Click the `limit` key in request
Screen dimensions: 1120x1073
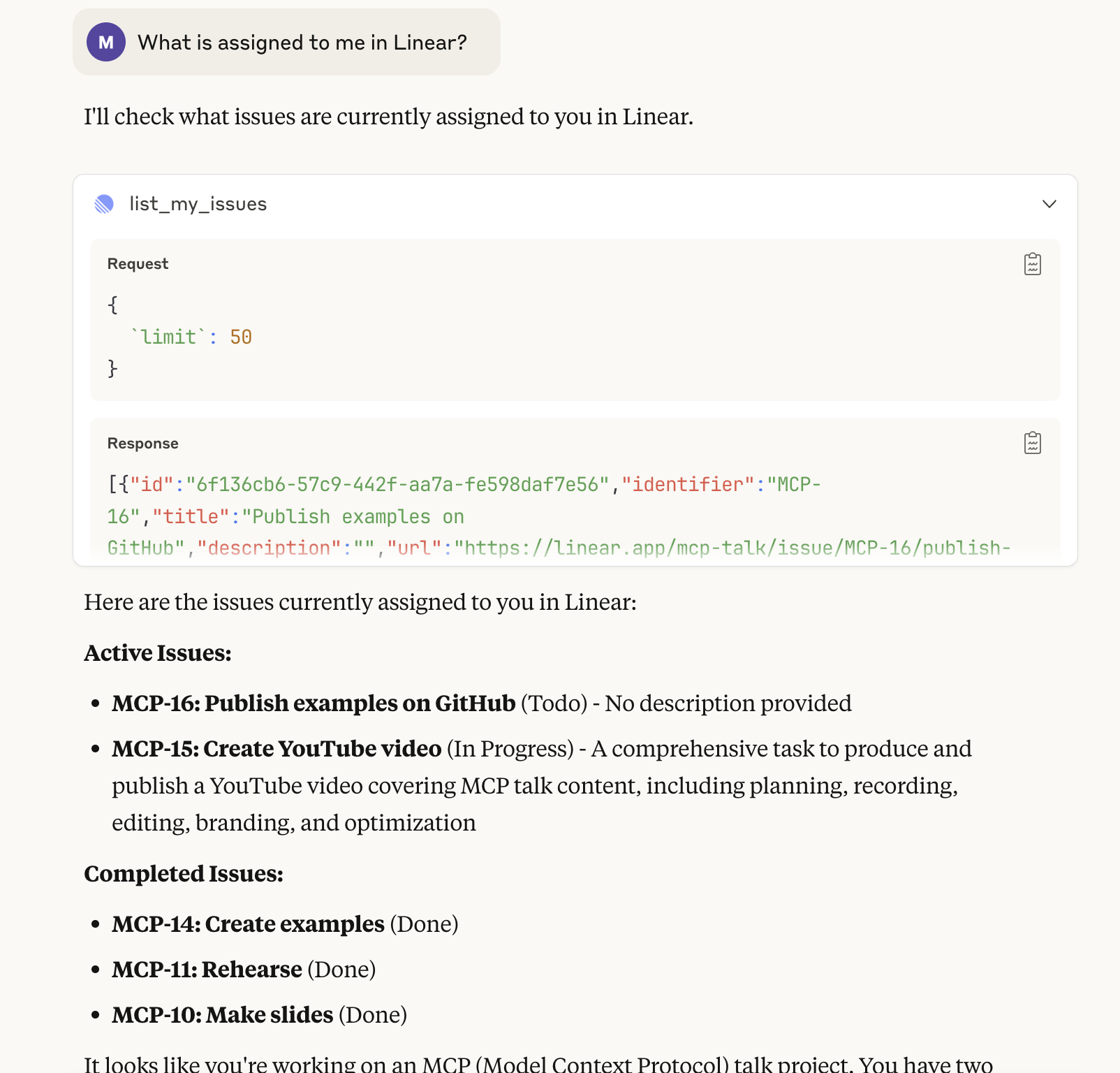coord(168,337)
